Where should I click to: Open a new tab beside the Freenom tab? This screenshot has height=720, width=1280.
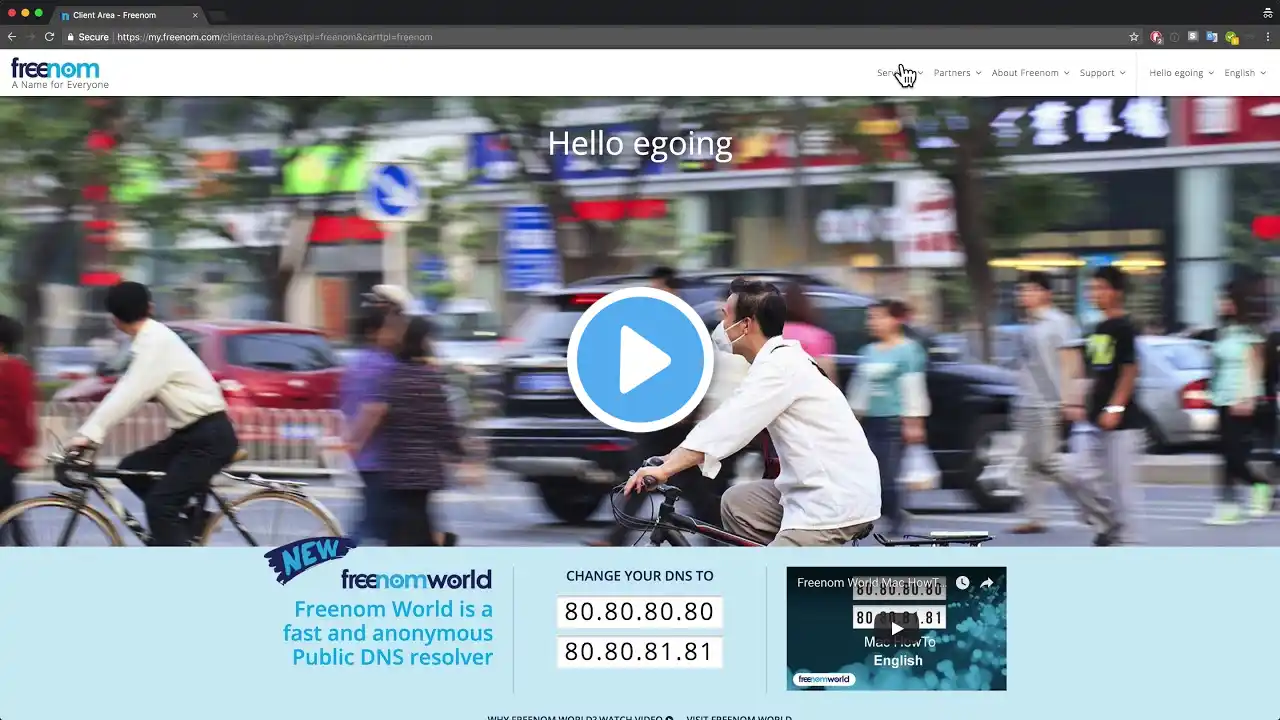click(x=218, y=15)
